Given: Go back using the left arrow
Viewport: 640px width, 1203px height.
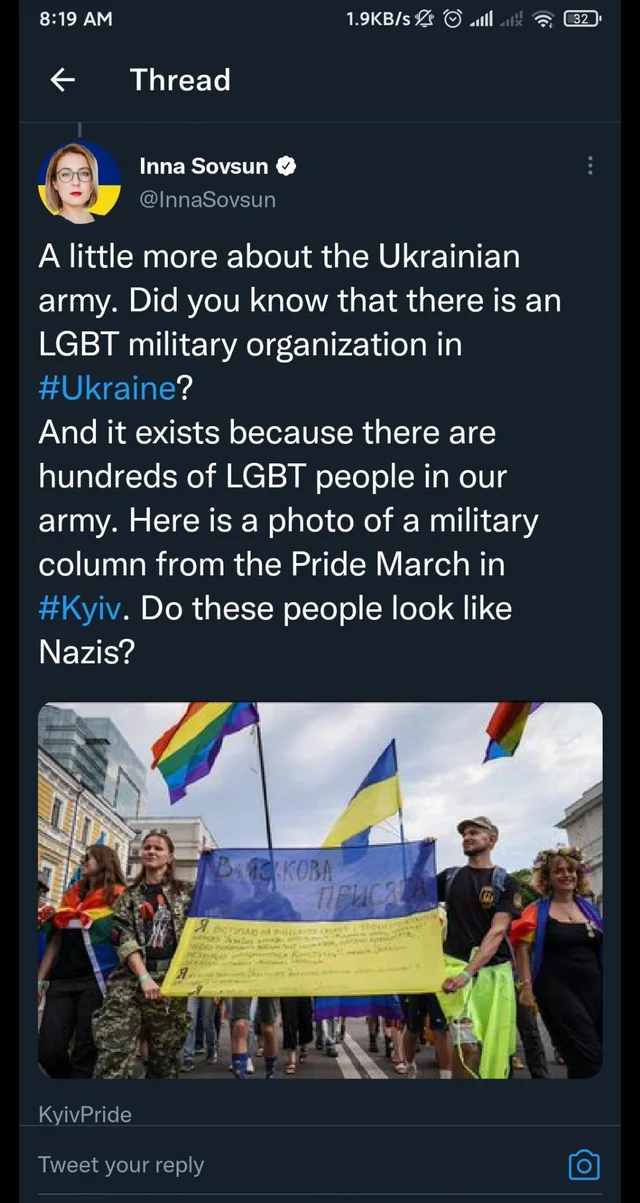Looking at the screenshot, I should pyautogui.click(x=63, y=80).
